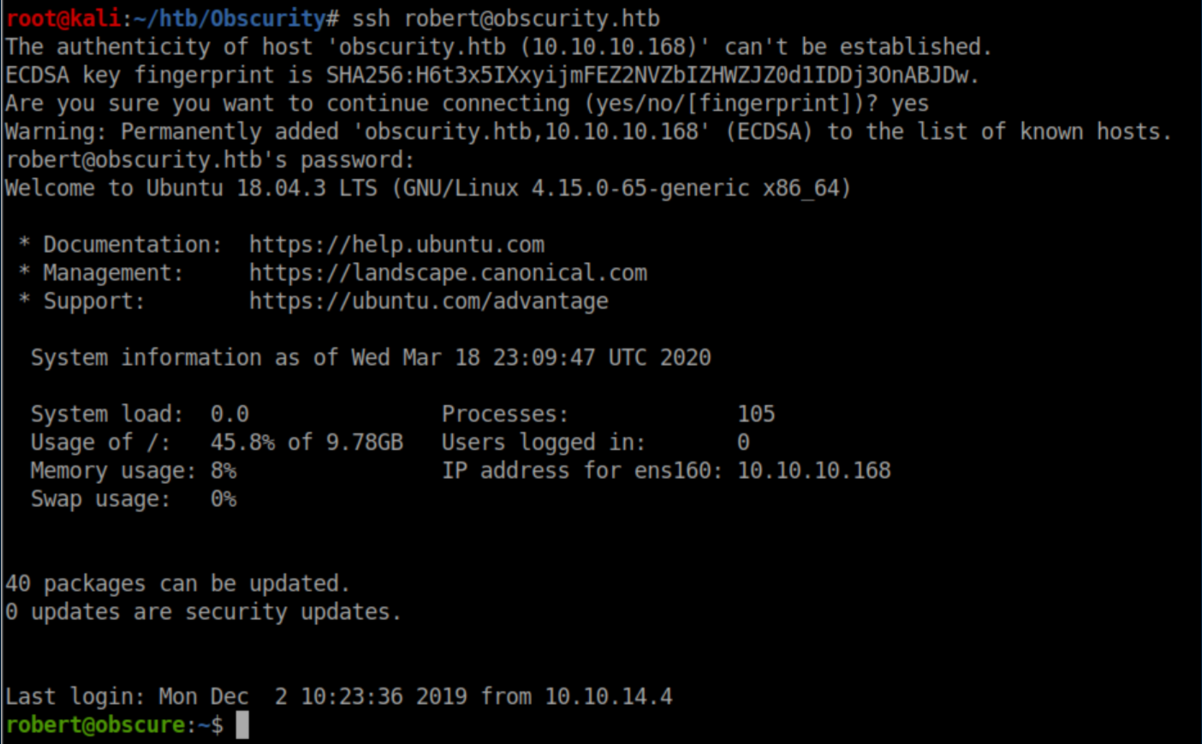Viewport: 1202px width, 744px height.
Task: Click the system information date line
Action: pyautogui.click(x=370, y=358)
